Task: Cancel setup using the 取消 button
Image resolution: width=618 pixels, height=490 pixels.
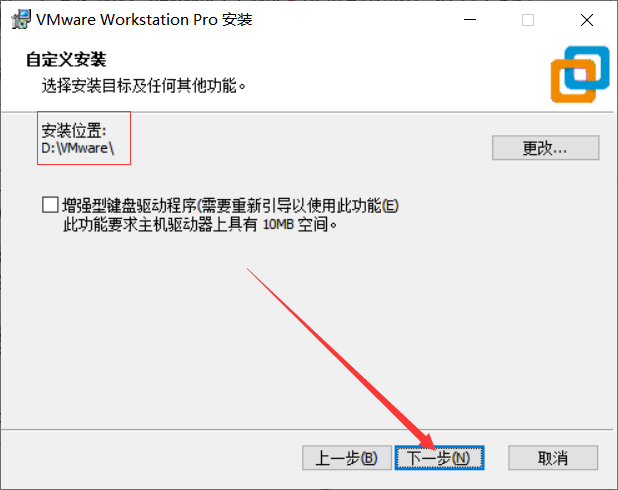Action: (x=553, y=458)
